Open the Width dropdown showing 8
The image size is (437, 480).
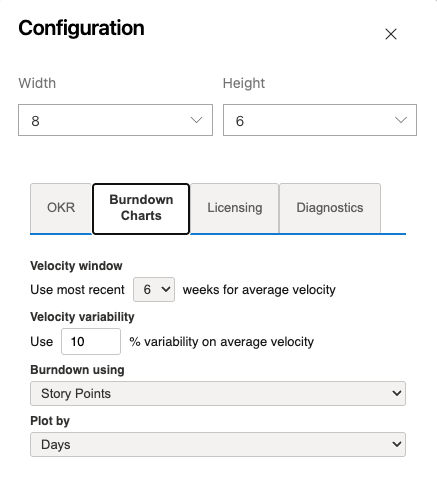point(115,120)
